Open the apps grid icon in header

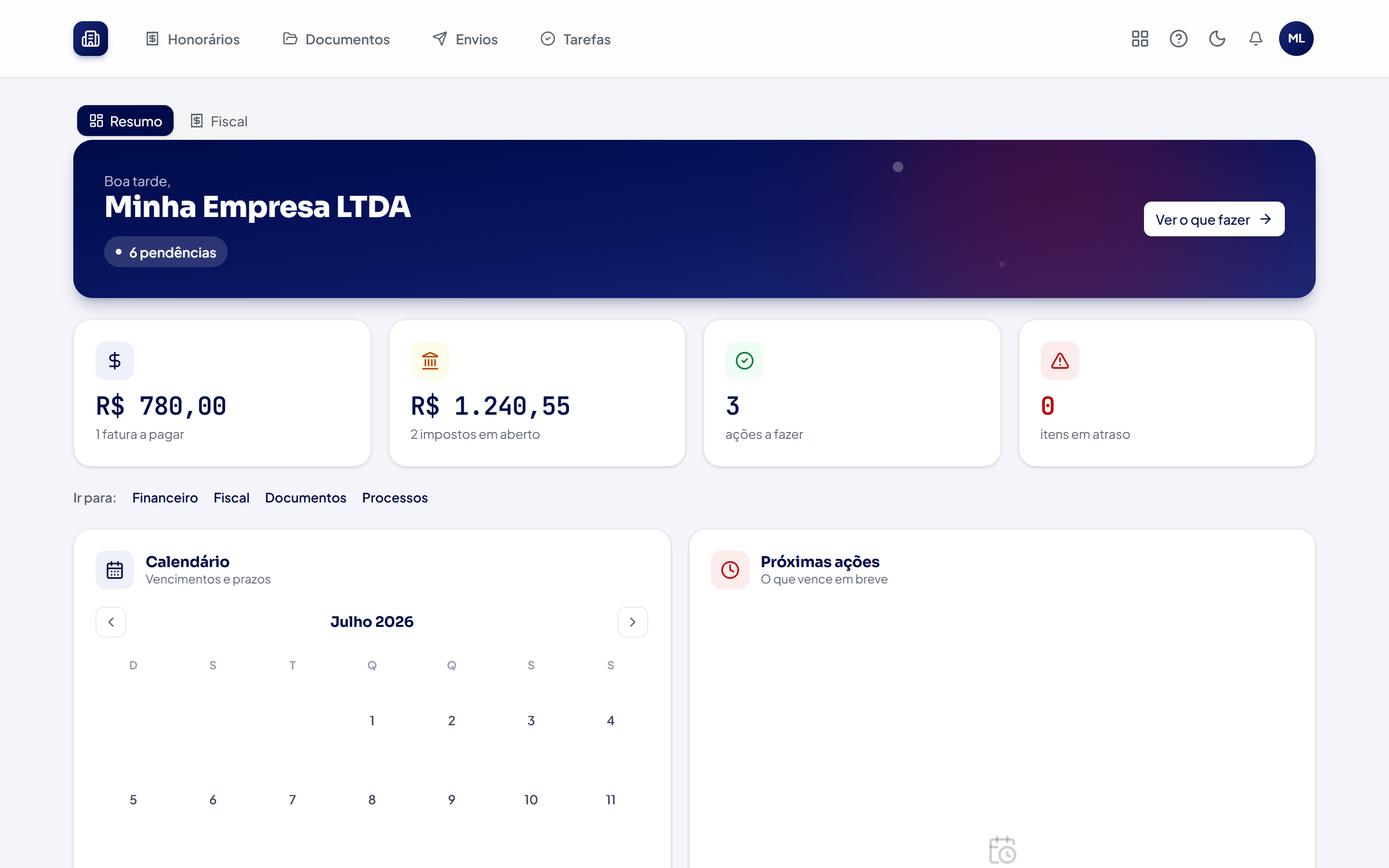point(1140,39)
